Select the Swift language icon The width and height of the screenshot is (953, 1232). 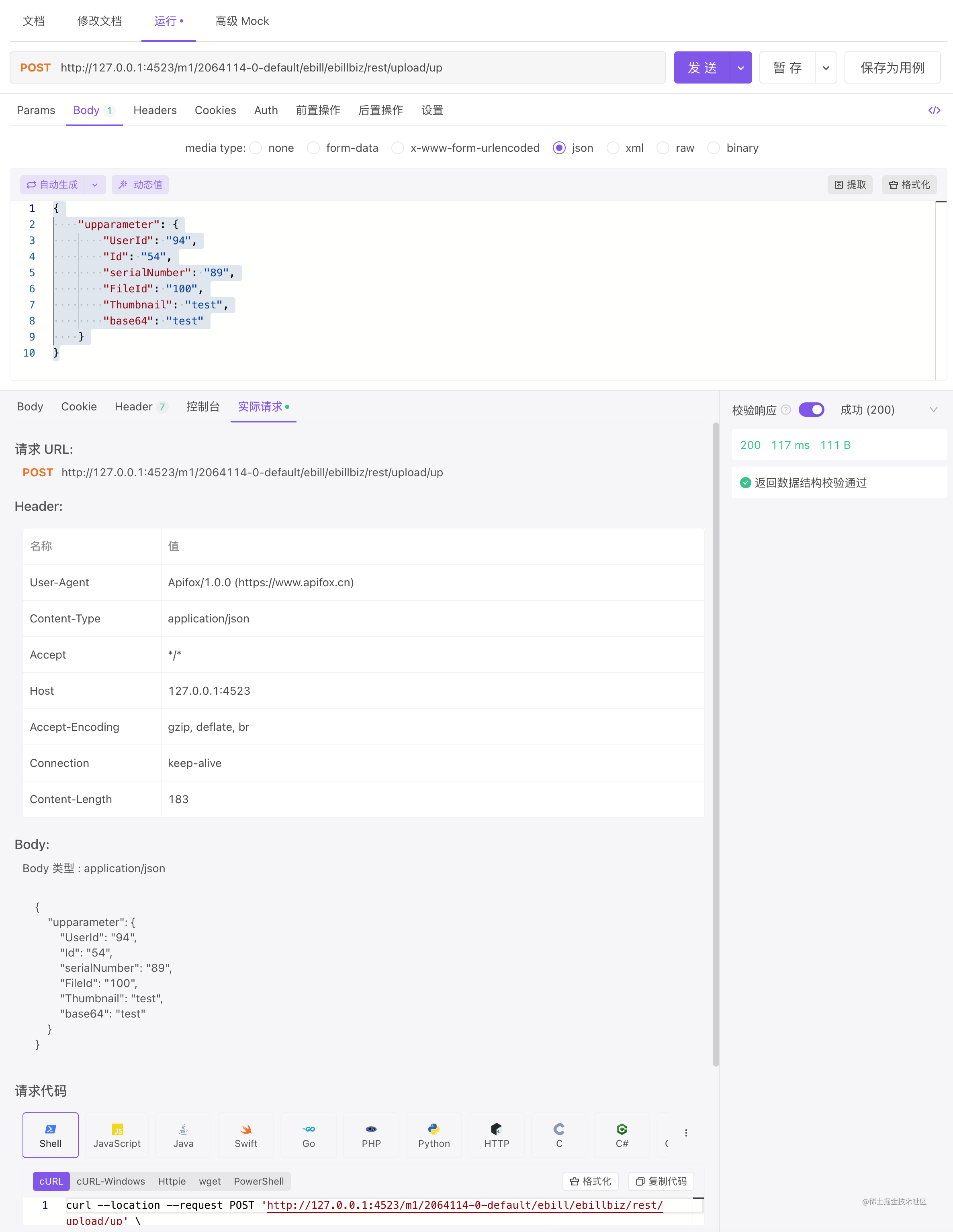click(246, 1134)
